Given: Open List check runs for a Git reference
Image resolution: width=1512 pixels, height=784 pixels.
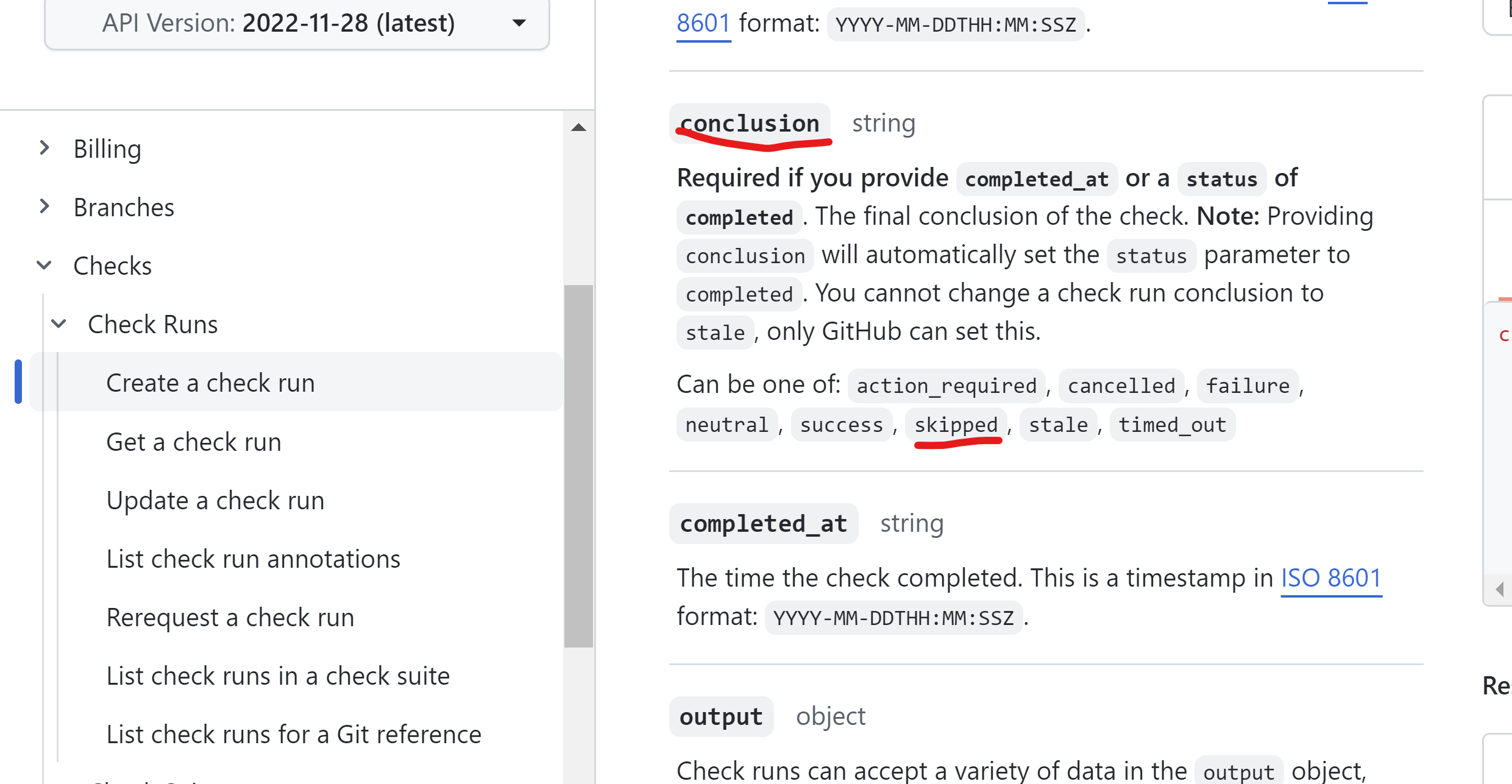Looking at the screenshot, I should (294, 734).
